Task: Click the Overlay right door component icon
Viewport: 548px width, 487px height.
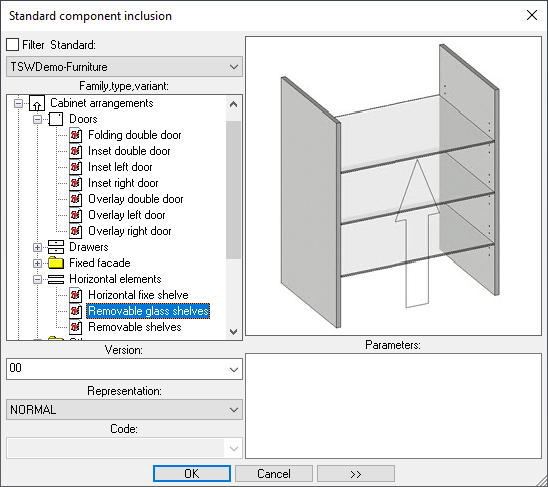Action: [x=75, y=231]
